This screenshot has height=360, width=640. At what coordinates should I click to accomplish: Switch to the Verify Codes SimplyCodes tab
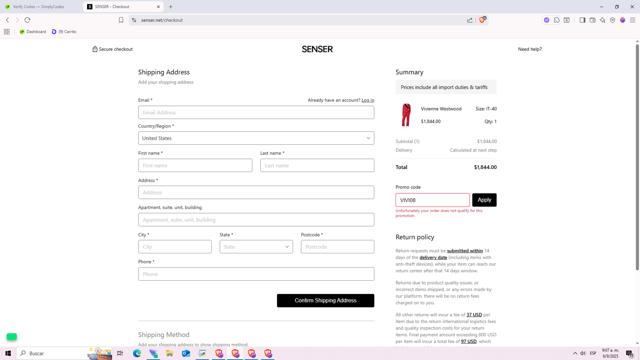(x=39, y=7)
